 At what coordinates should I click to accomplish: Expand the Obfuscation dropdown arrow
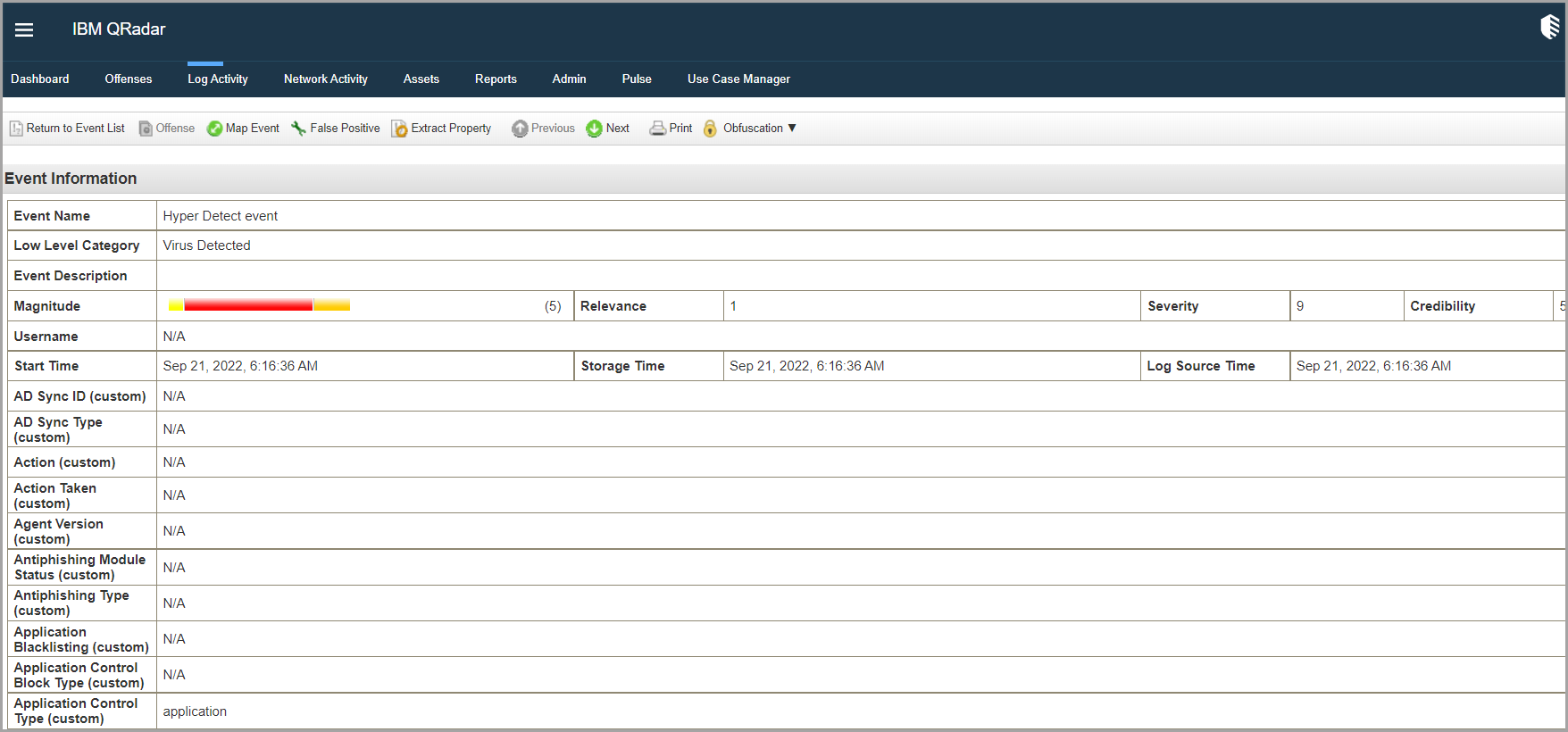(x=792, y=129)
